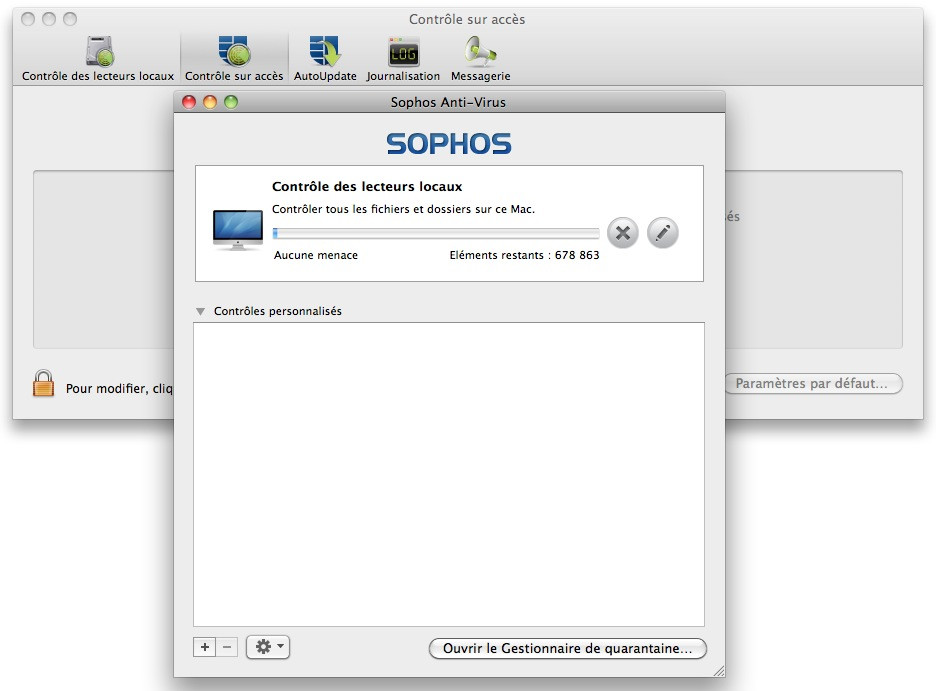
Task: Click Paramètres par défaut
Action: point(813,383)
